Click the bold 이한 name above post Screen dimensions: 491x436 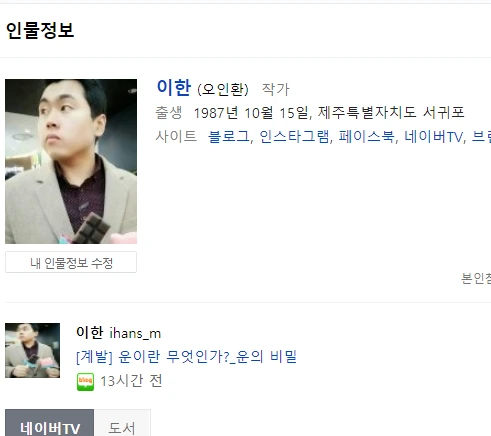coord(90,333)
